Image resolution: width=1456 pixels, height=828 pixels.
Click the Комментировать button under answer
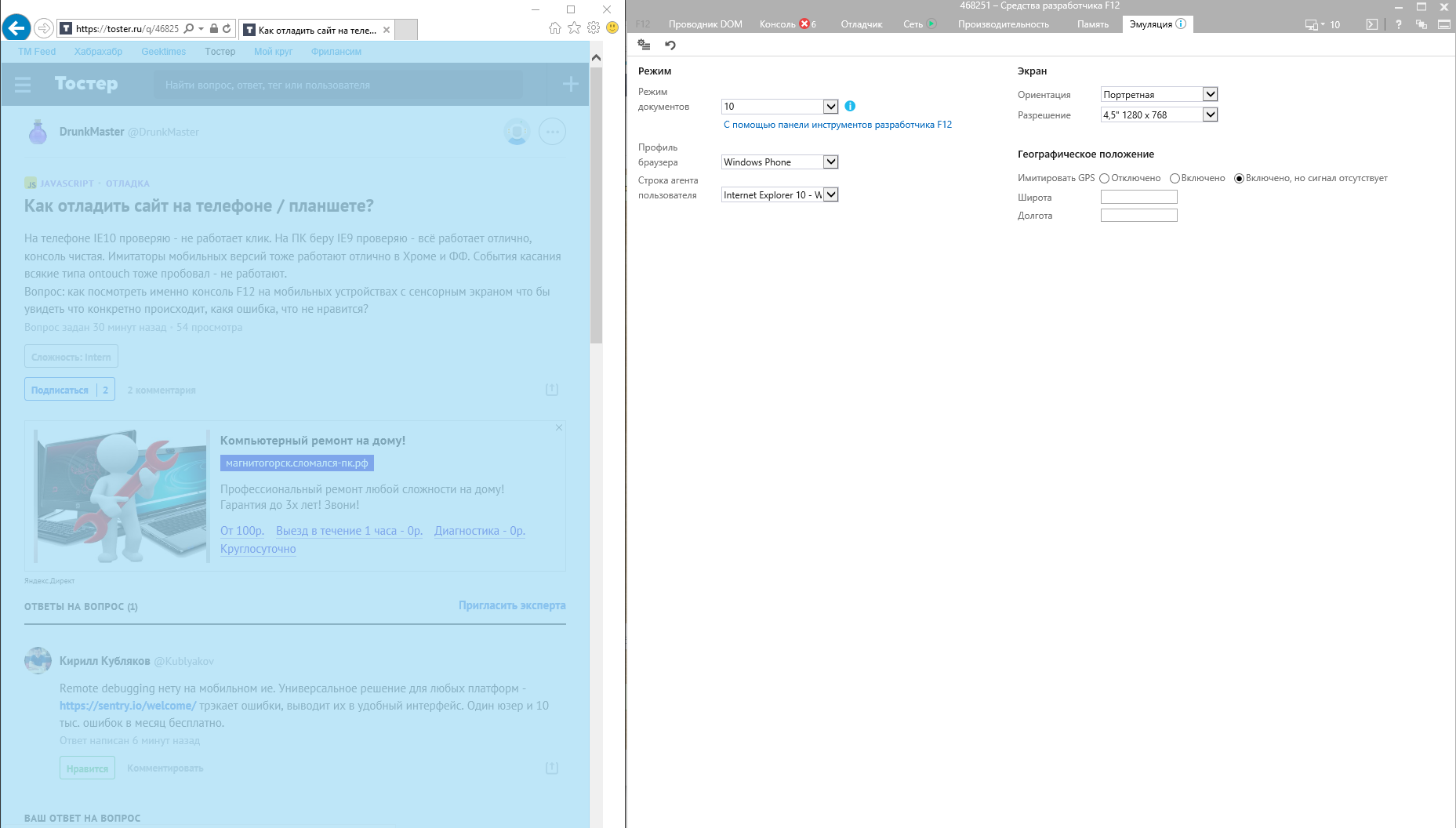165,768
